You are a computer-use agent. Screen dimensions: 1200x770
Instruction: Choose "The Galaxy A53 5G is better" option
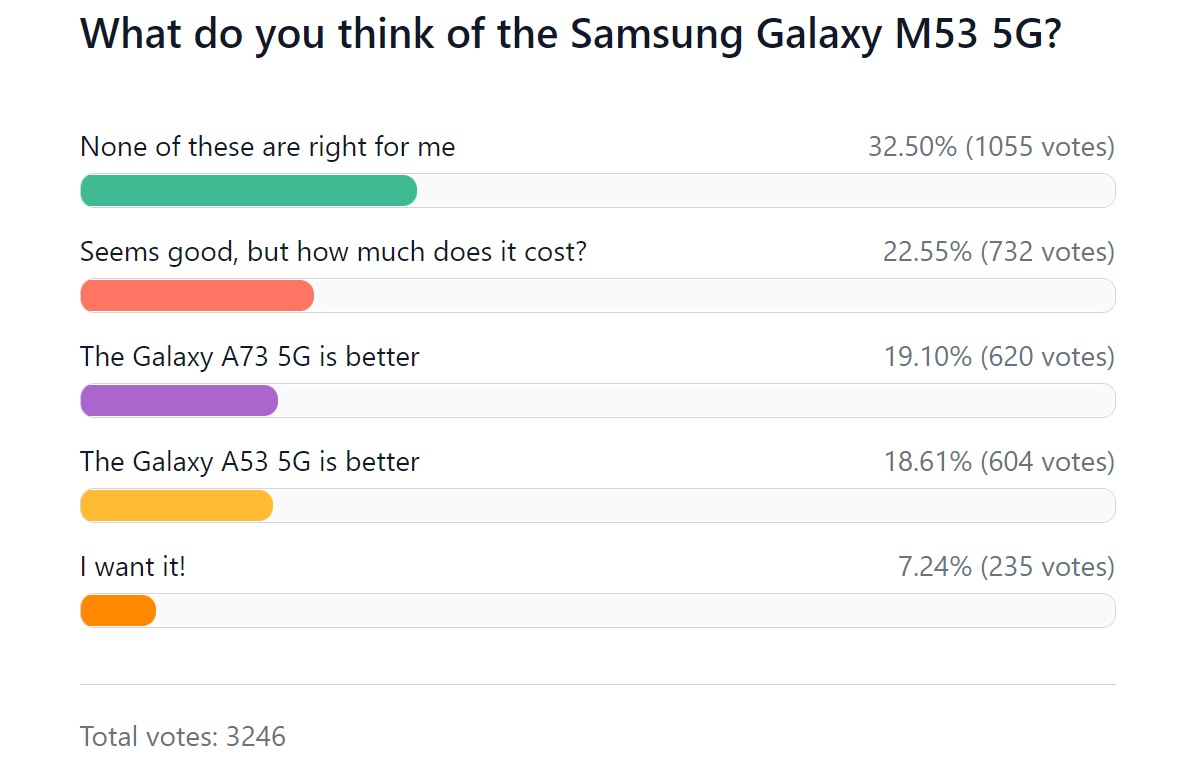[250, 462]
